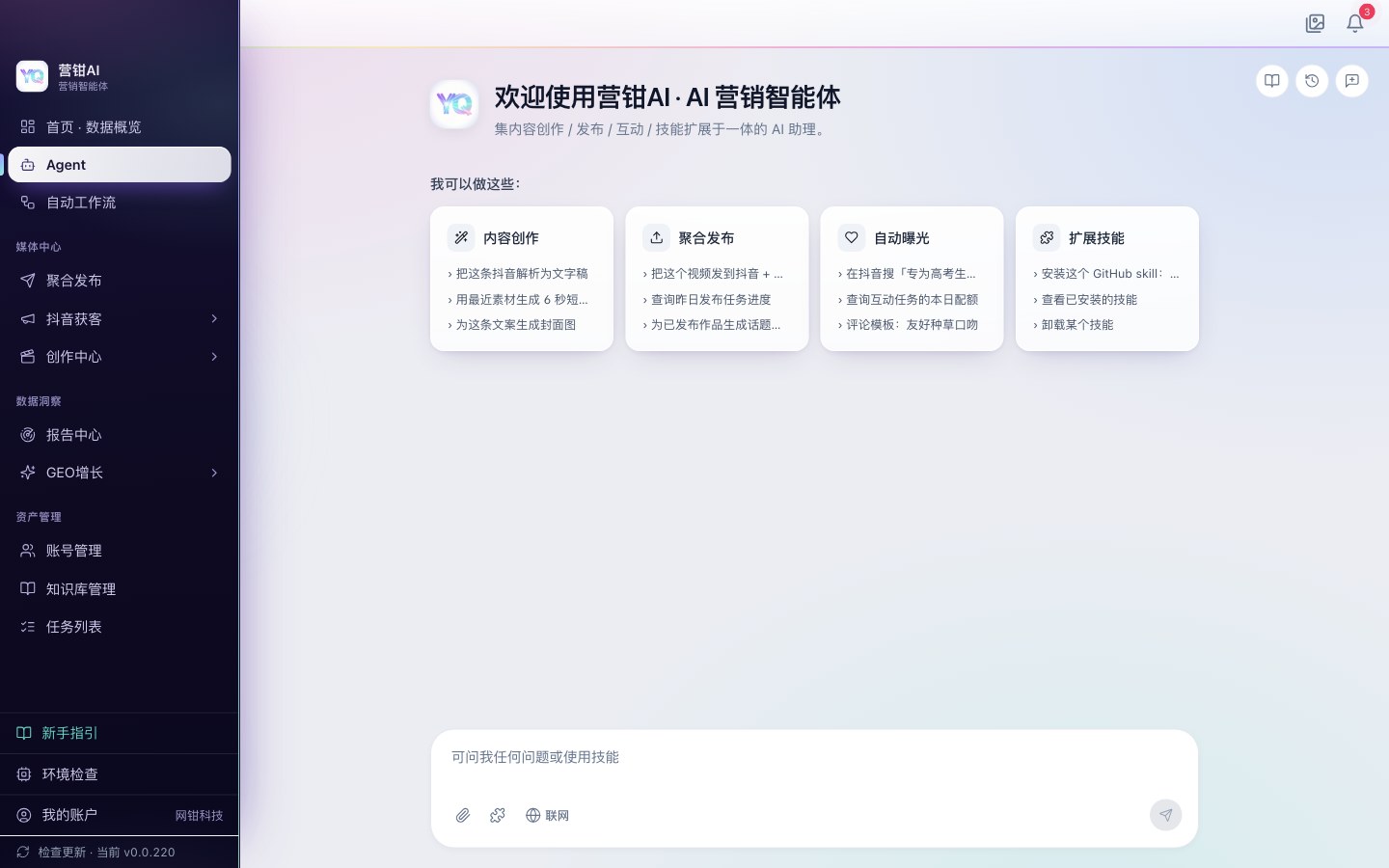The width and height of the screenshot is (1389, 868).
Task: Open 环境检查 in sidebar
Action: tap(120, 774)
